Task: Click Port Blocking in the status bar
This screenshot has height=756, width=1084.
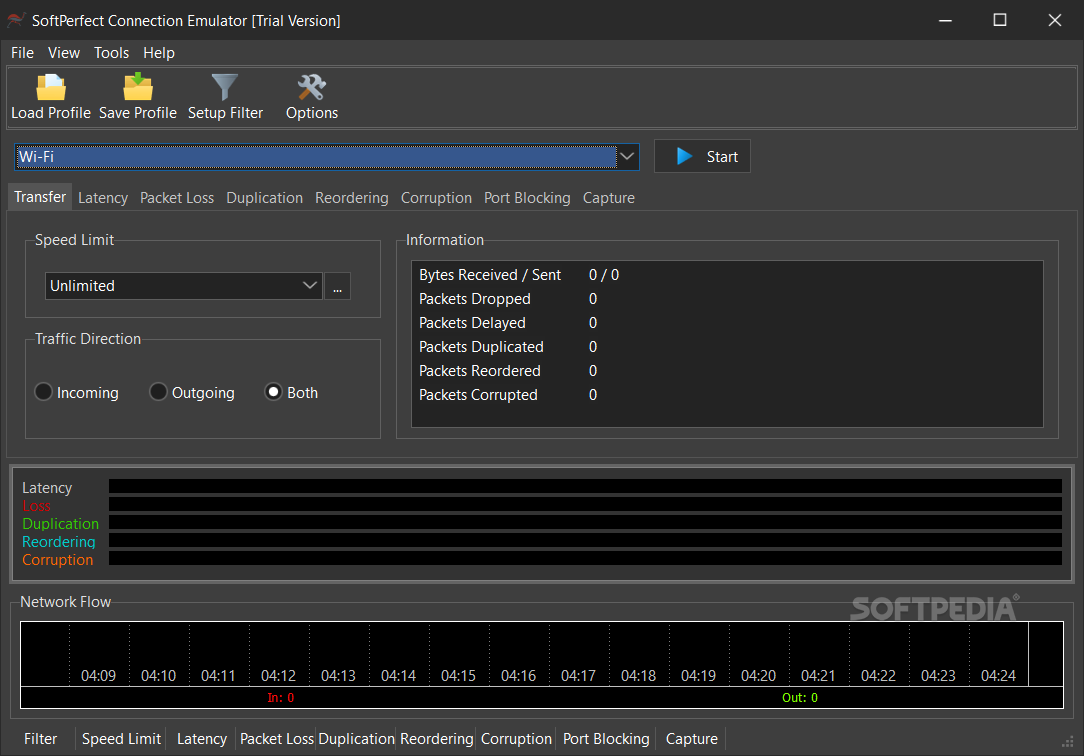Action: [606, 739]
